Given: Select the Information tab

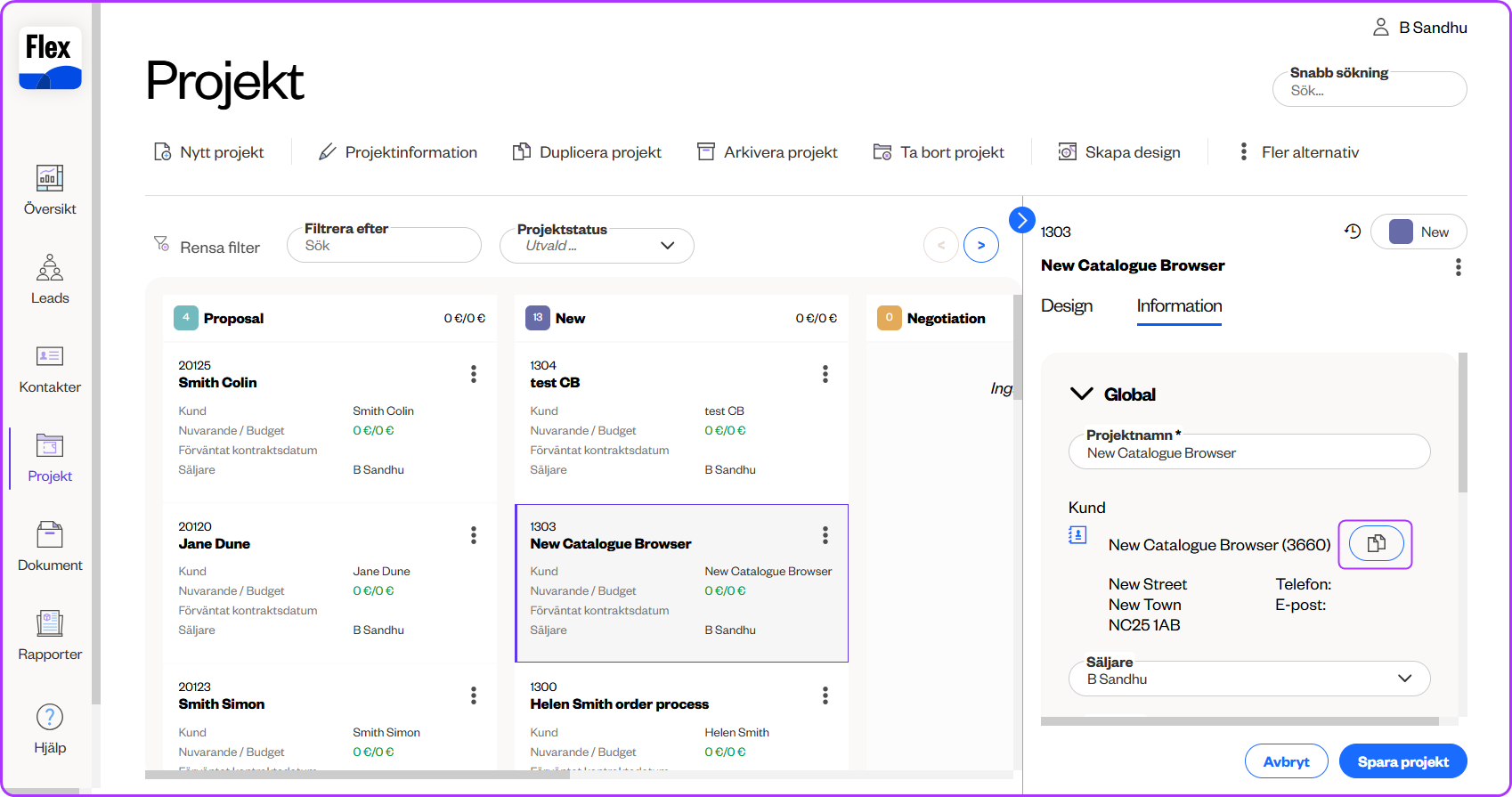Looking at the screenshot, I should pyautogui.click(x=1179, y=305).
